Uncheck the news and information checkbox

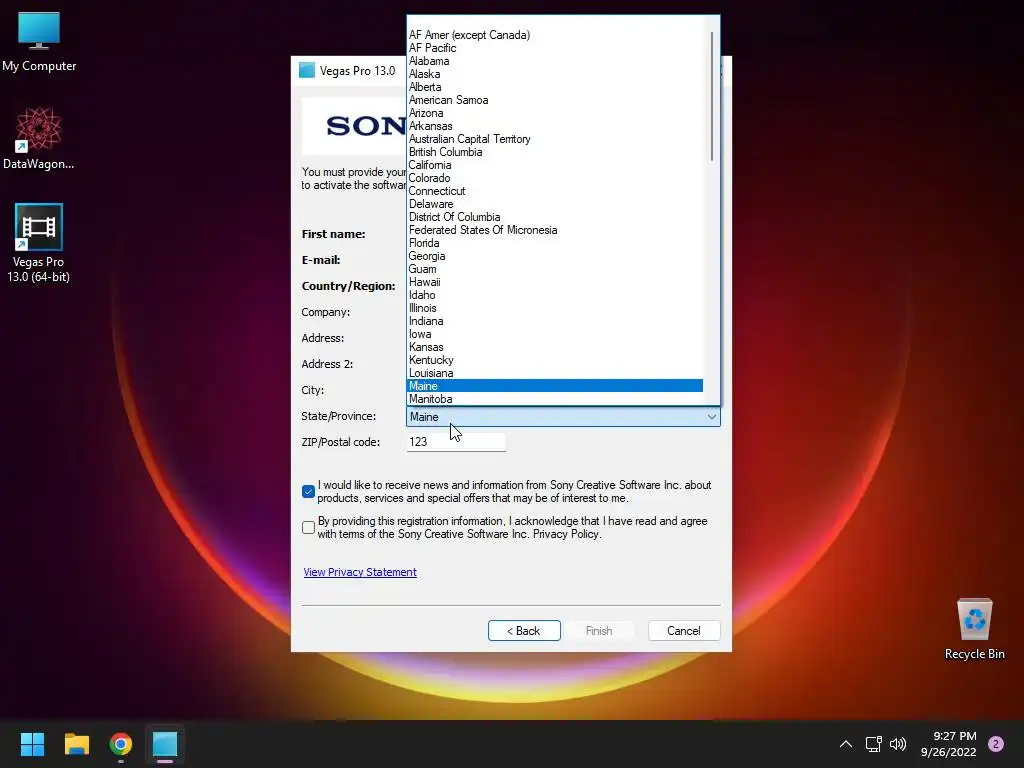click(x=308, y=492)
